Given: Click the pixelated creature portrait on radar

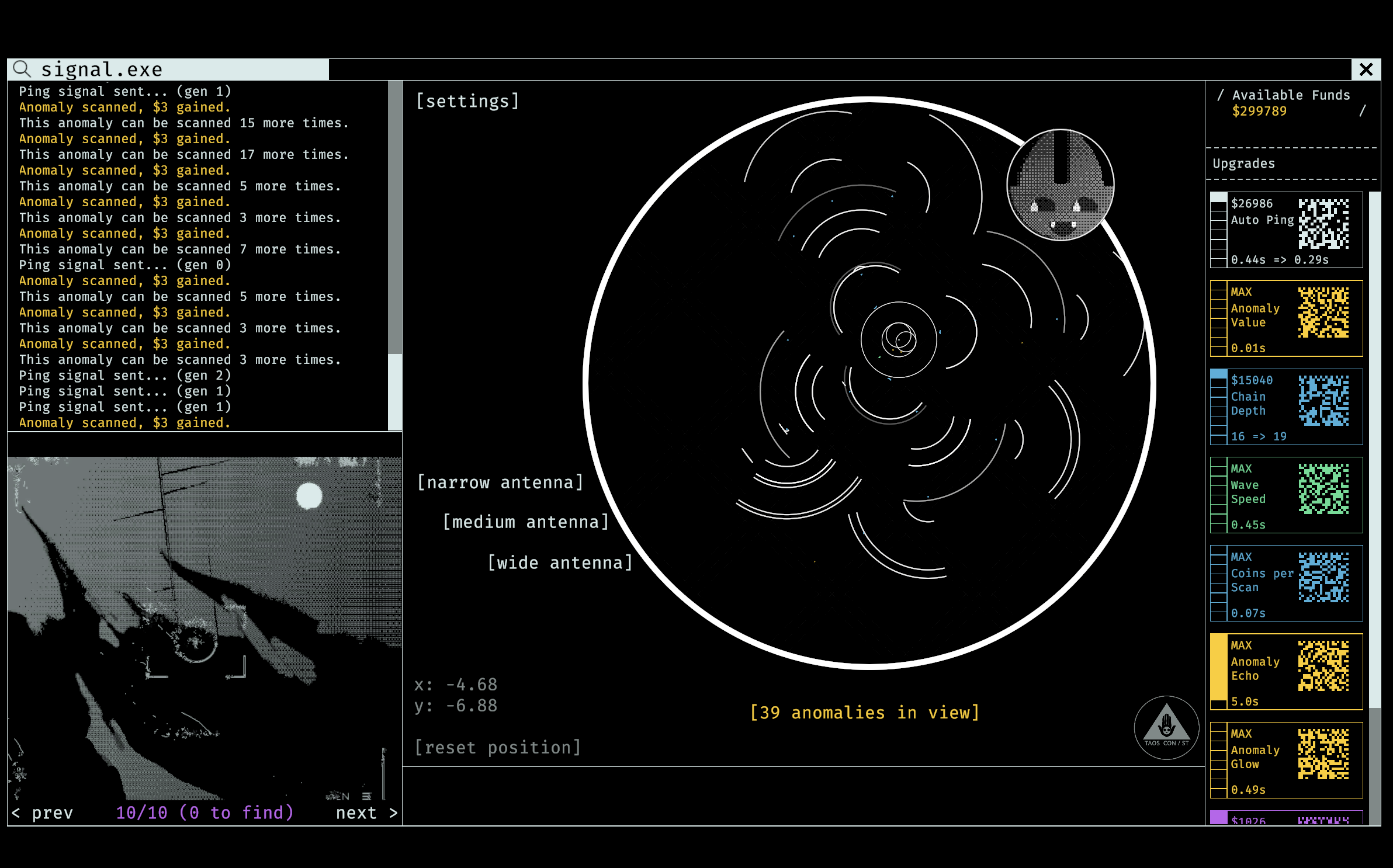Looking at the screenshot, I should coord(1060,185).
